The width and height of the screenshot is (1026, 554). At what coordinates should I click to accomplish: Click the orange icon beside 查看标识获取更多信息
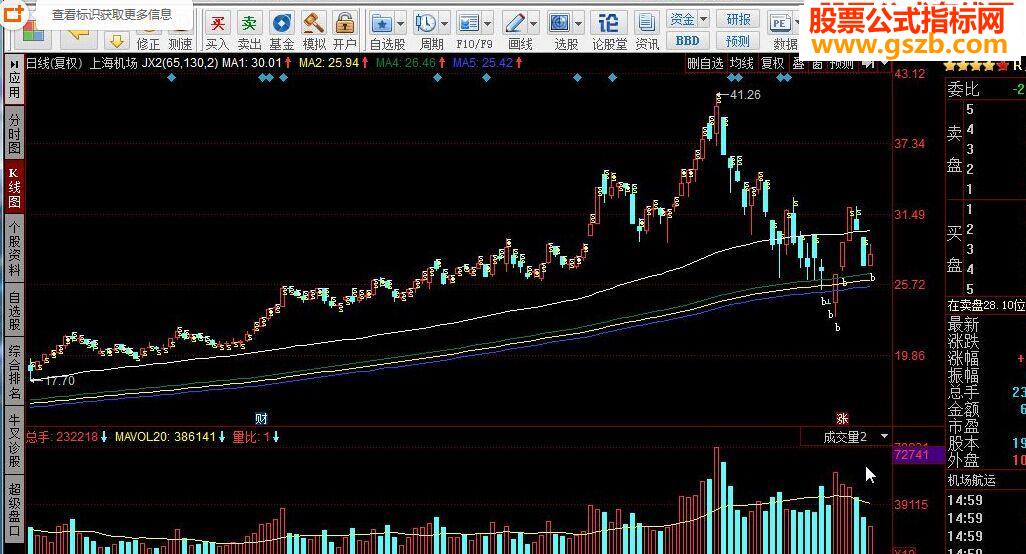click(14, 13)
